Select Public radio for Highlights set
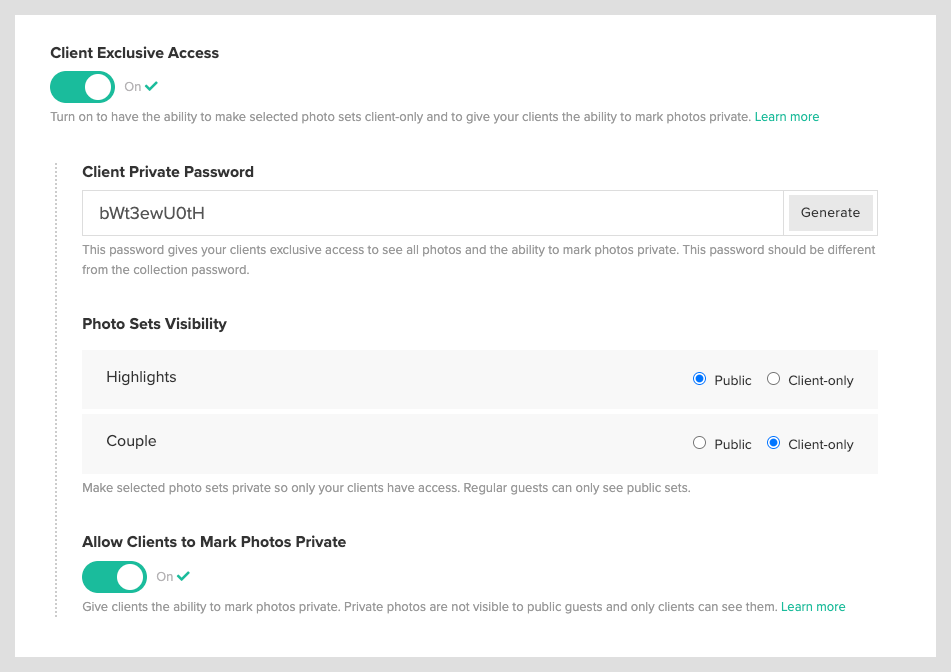Viewport: 951px width, 672px height. tap(699, 379)
